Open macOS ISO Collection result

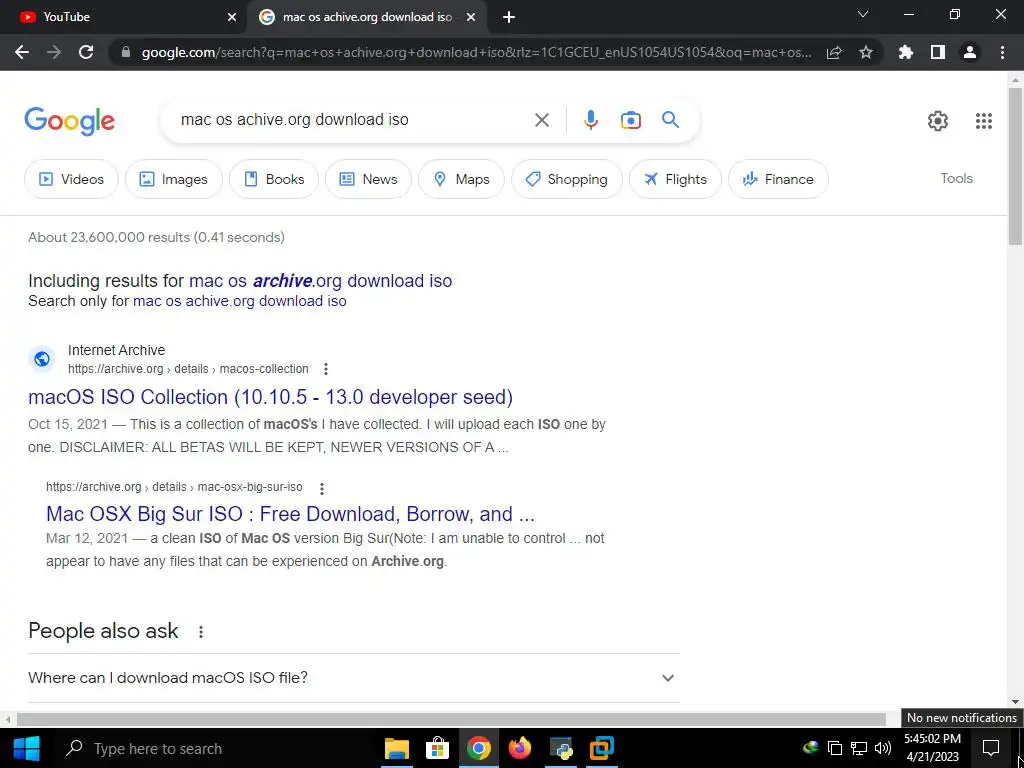coord(270,397)
